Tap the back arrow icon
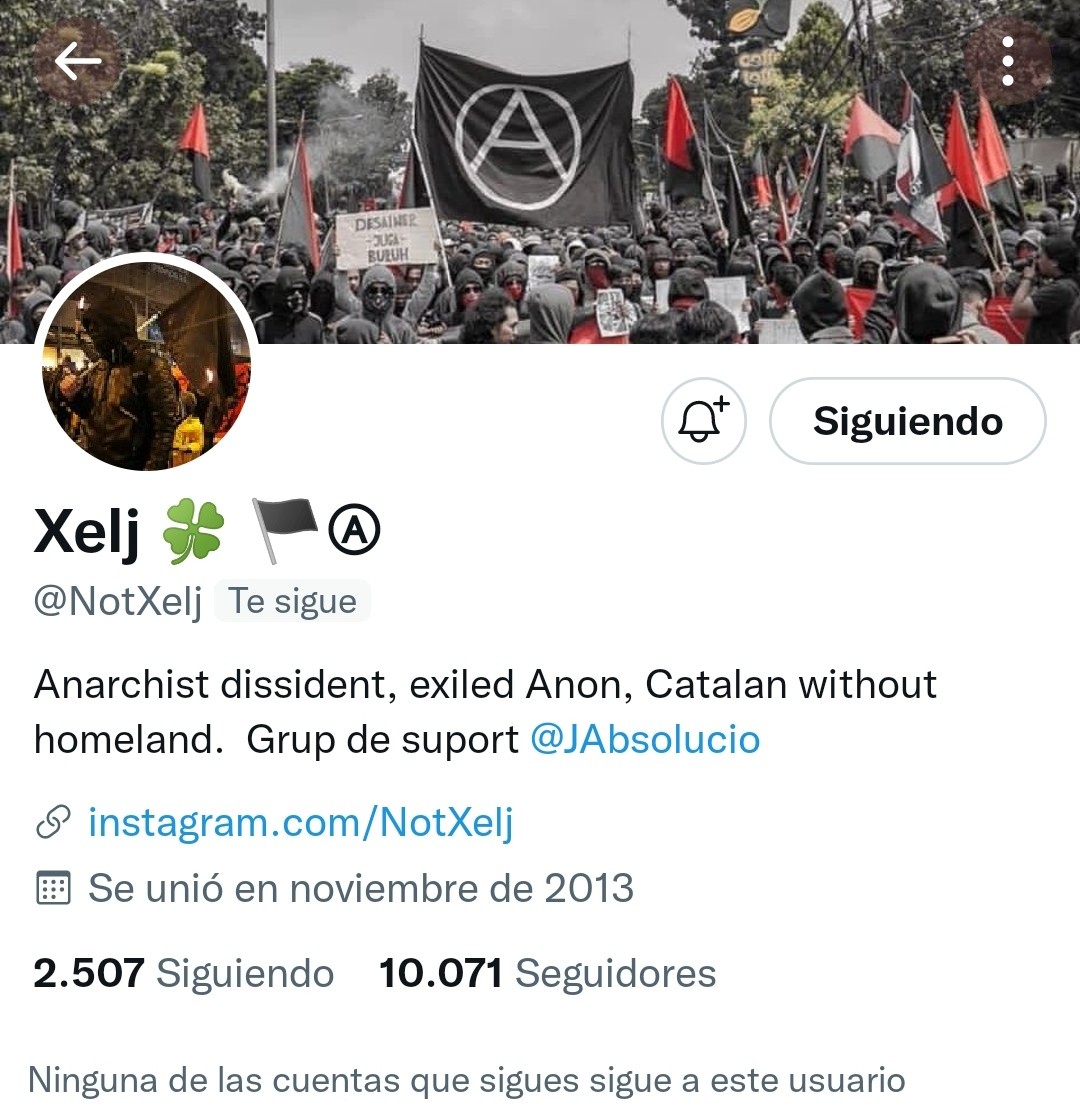 pyautogui.click(x=77, y=61)
